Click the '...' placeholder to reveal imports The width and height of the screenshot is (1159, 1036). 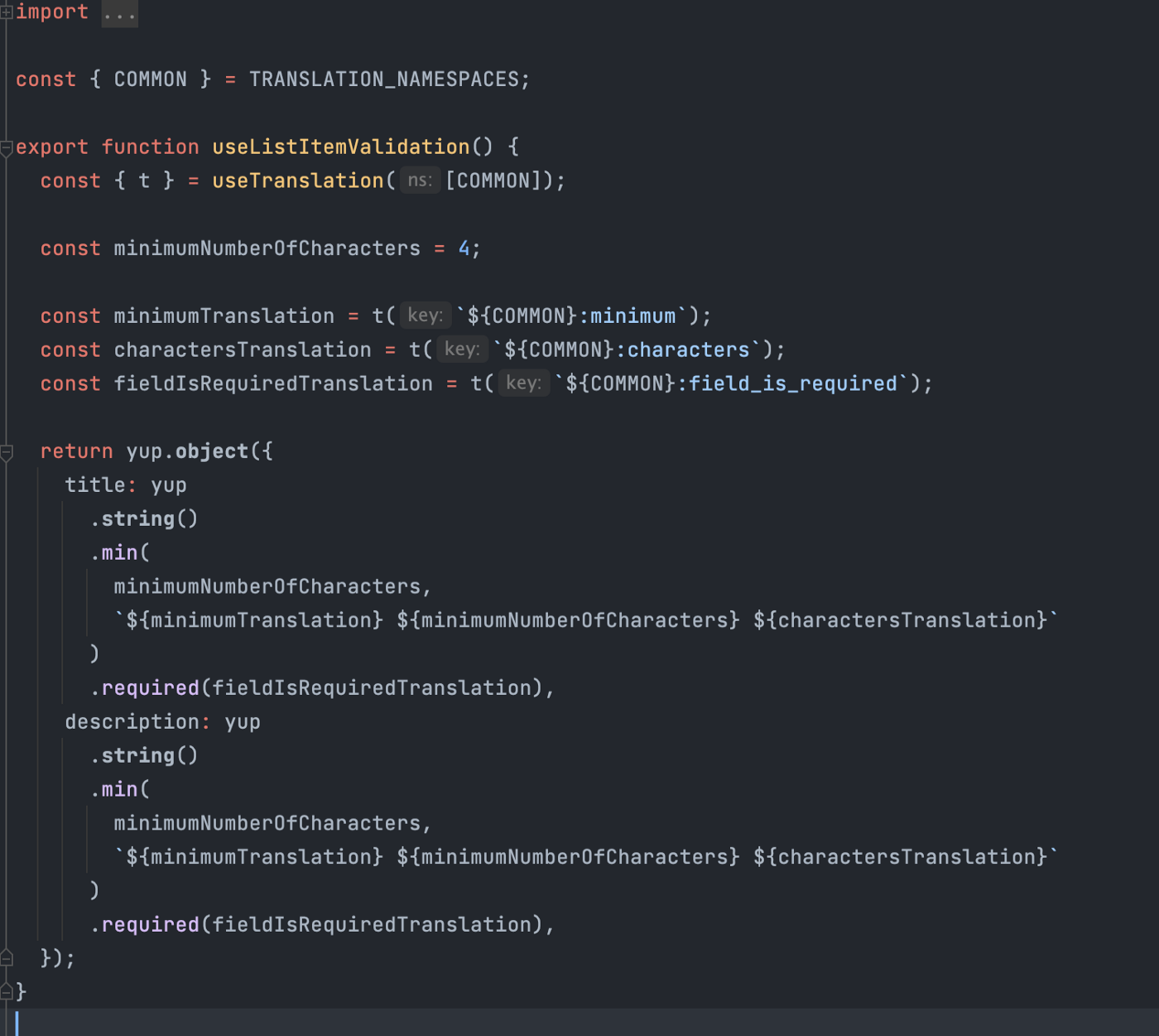coord(119,12)
